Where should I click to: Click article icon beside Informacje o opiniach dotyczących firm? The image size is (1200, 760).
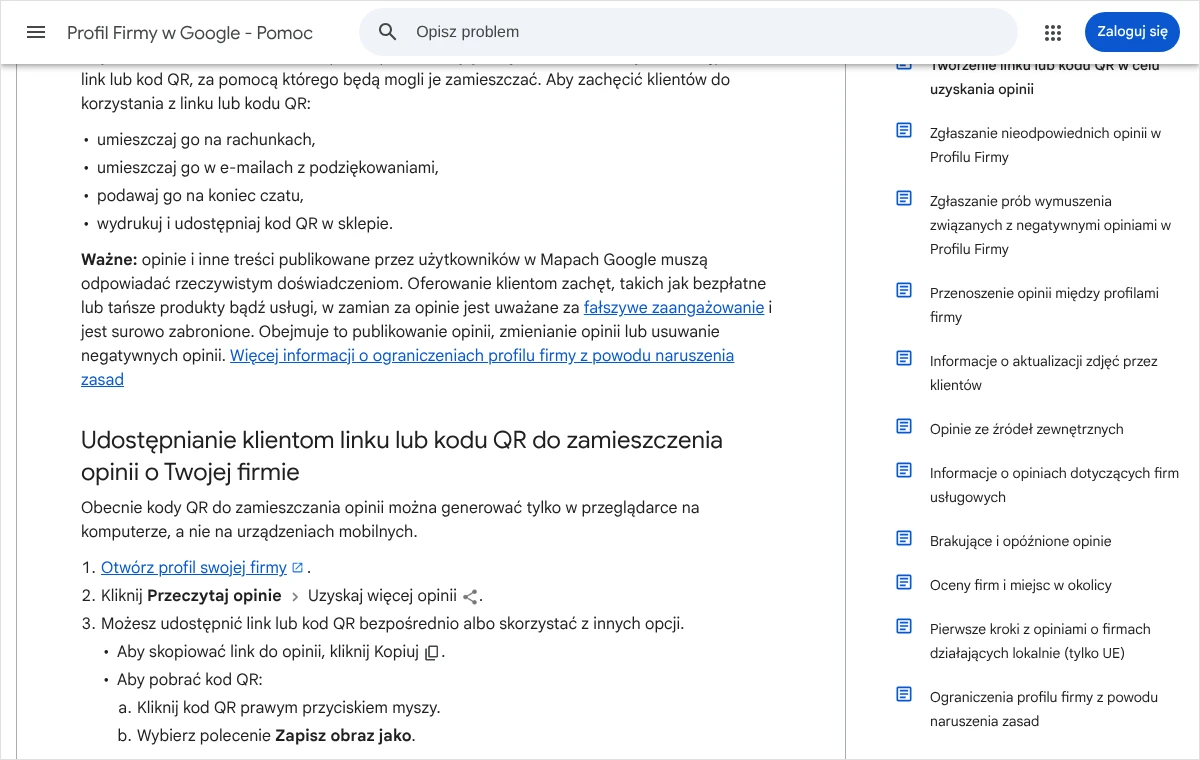[904, 470]
